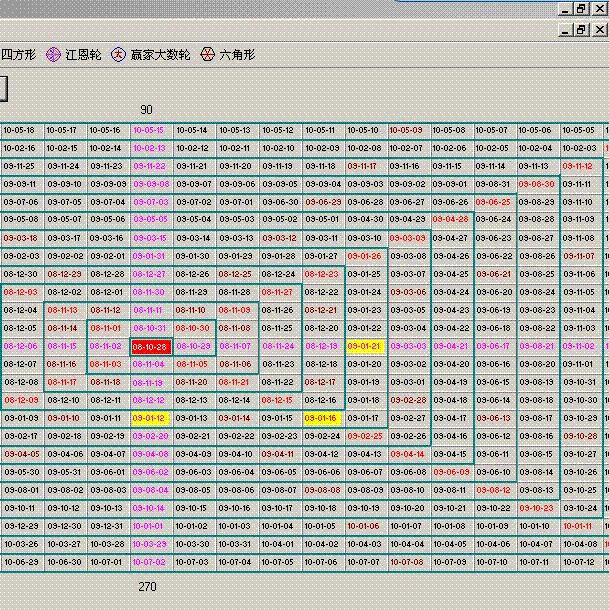Click the red date cell 10-07-08
The width and height of the screenshot is (609, 610).
coord(406,563)
